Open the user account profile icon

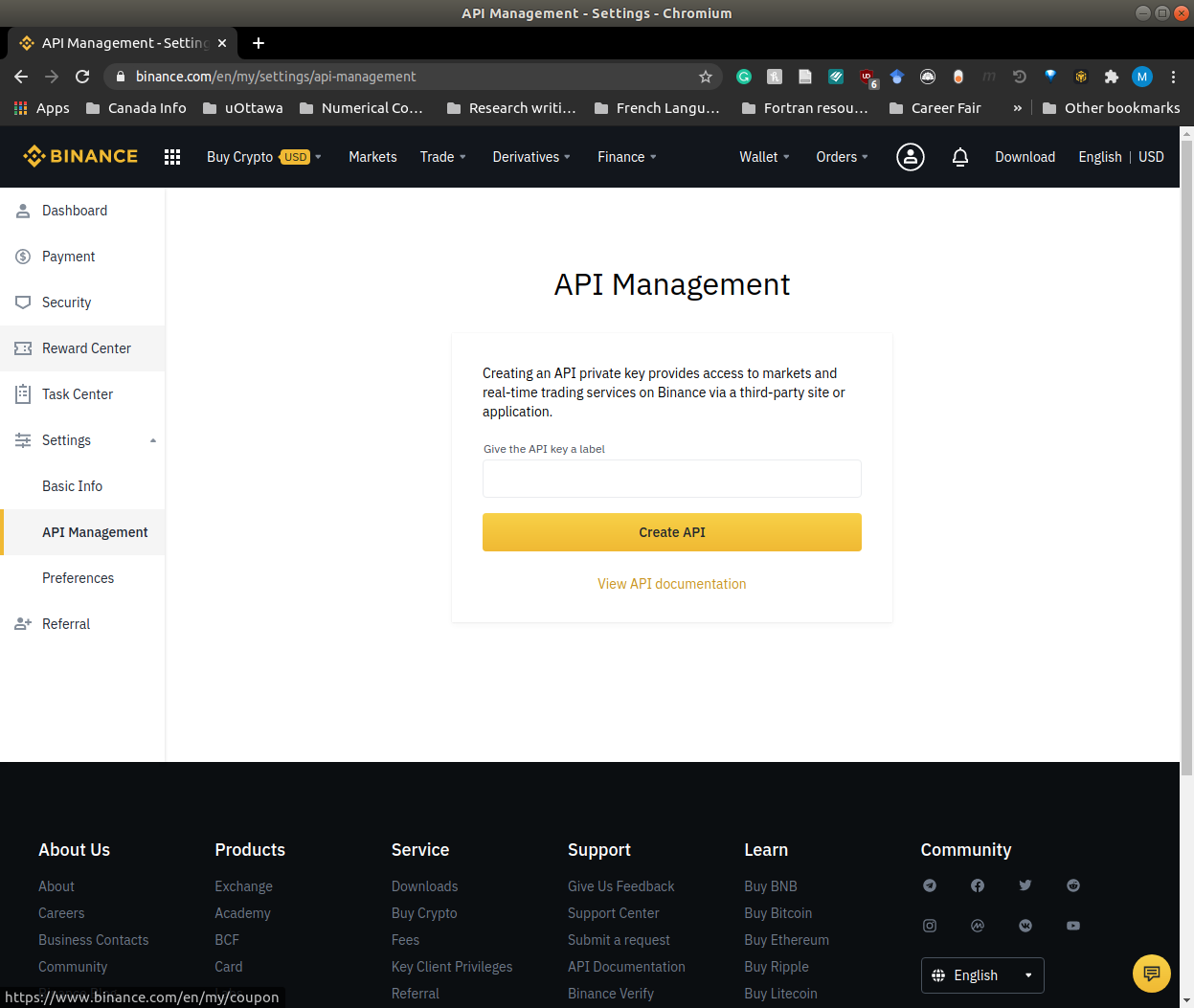[910, 157]
